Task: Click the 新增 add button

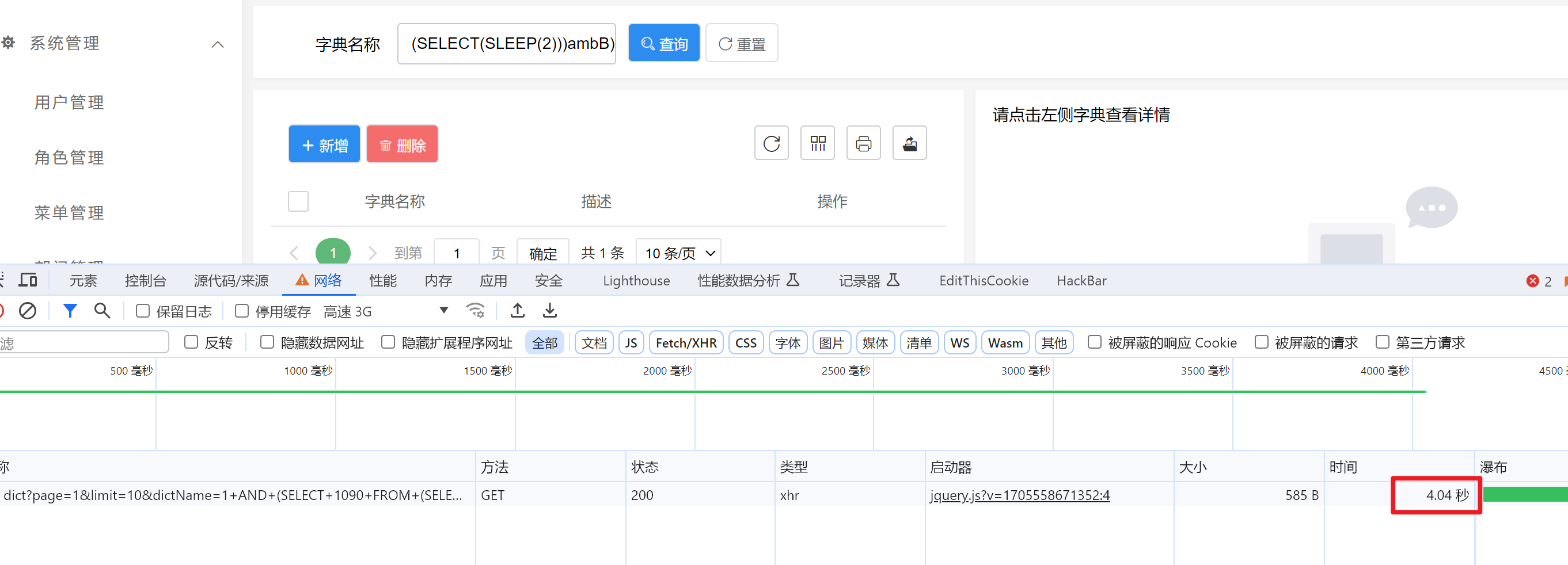Action: tap(324, 144)
